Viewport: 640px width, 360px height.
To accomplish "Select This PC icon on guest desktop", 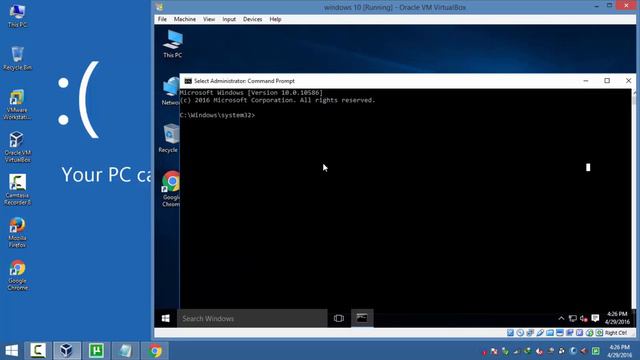I will tap(173, 44).
